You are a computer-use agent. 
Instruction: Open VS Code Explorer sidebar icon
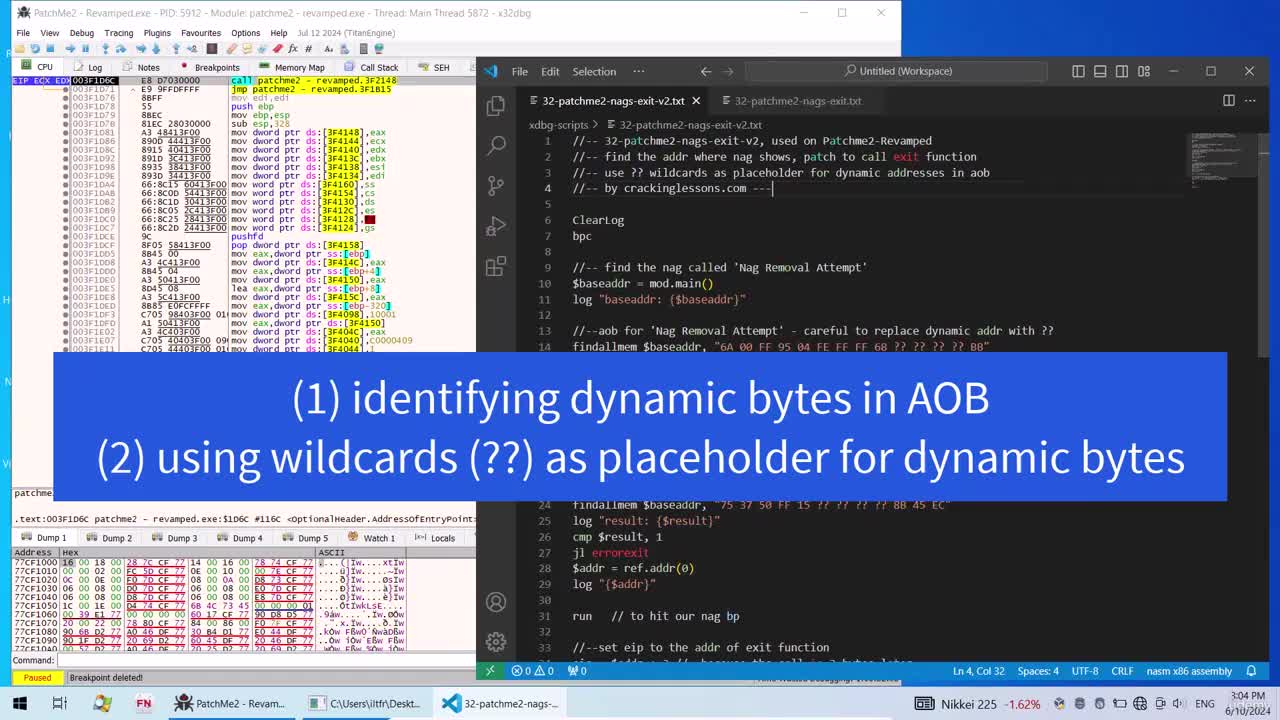coord(496,106)
